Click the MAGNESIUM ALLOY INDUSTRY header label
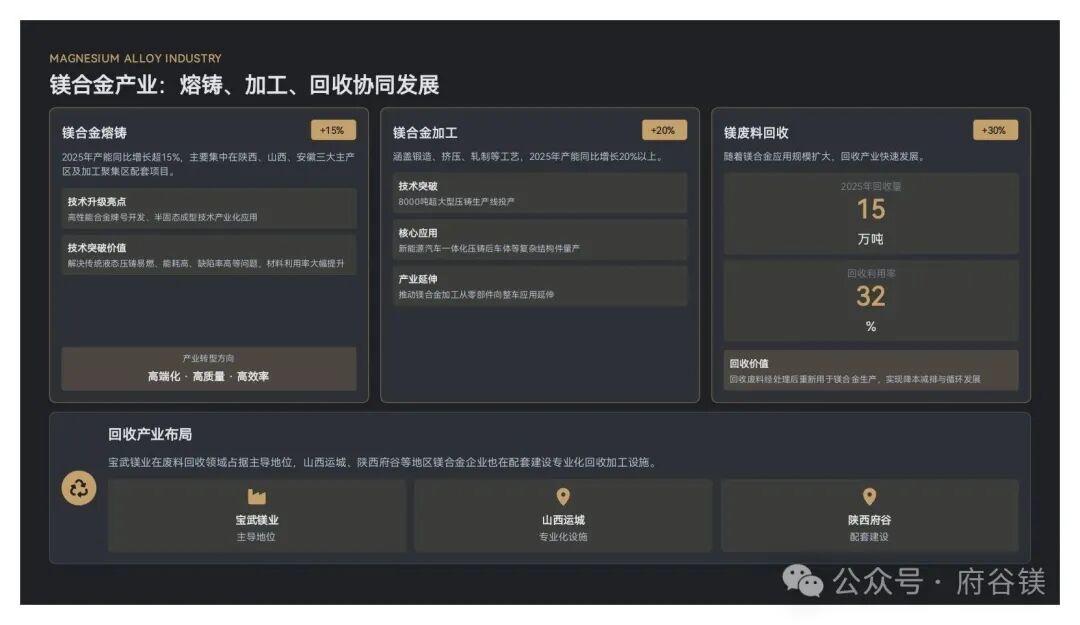 point(136,59)
